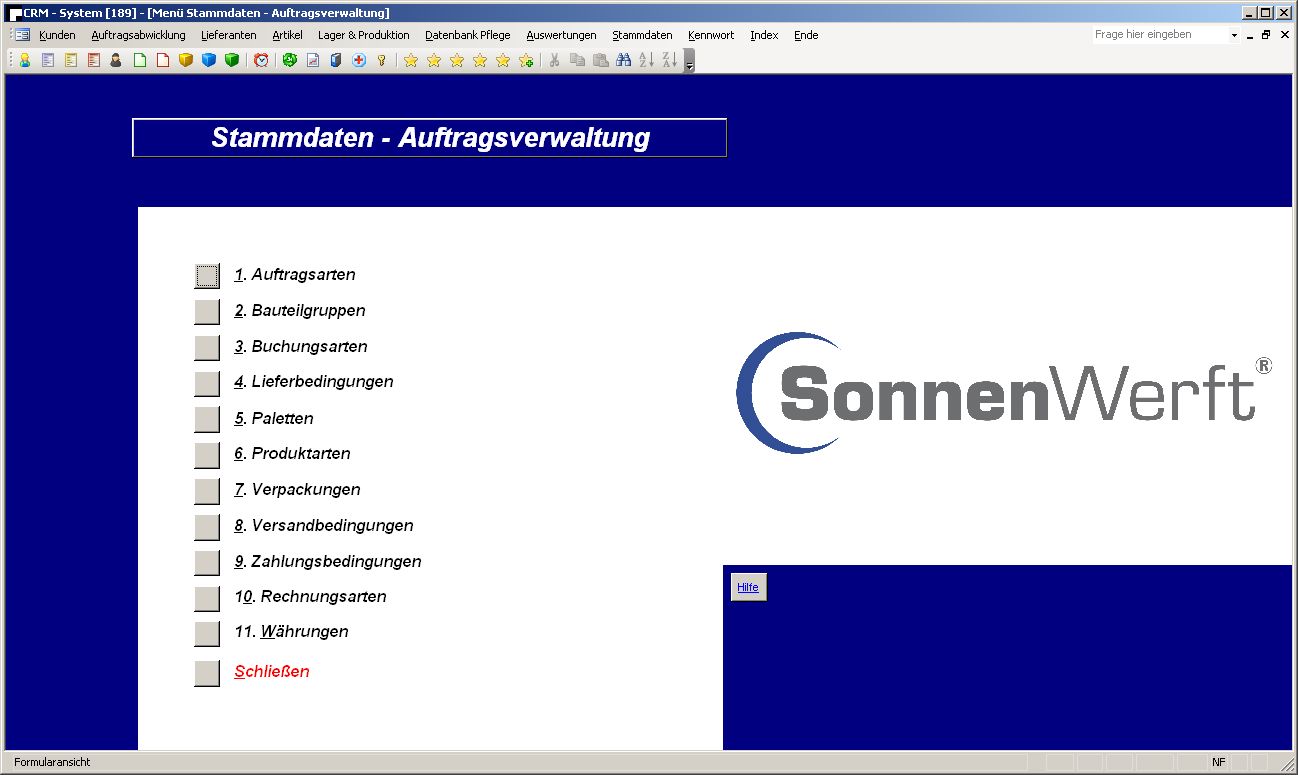Image resolution: width=1298 pixels, height=775 pixels.
Task: Click the 'Formularansicht' status bar text
Action: 52,762
